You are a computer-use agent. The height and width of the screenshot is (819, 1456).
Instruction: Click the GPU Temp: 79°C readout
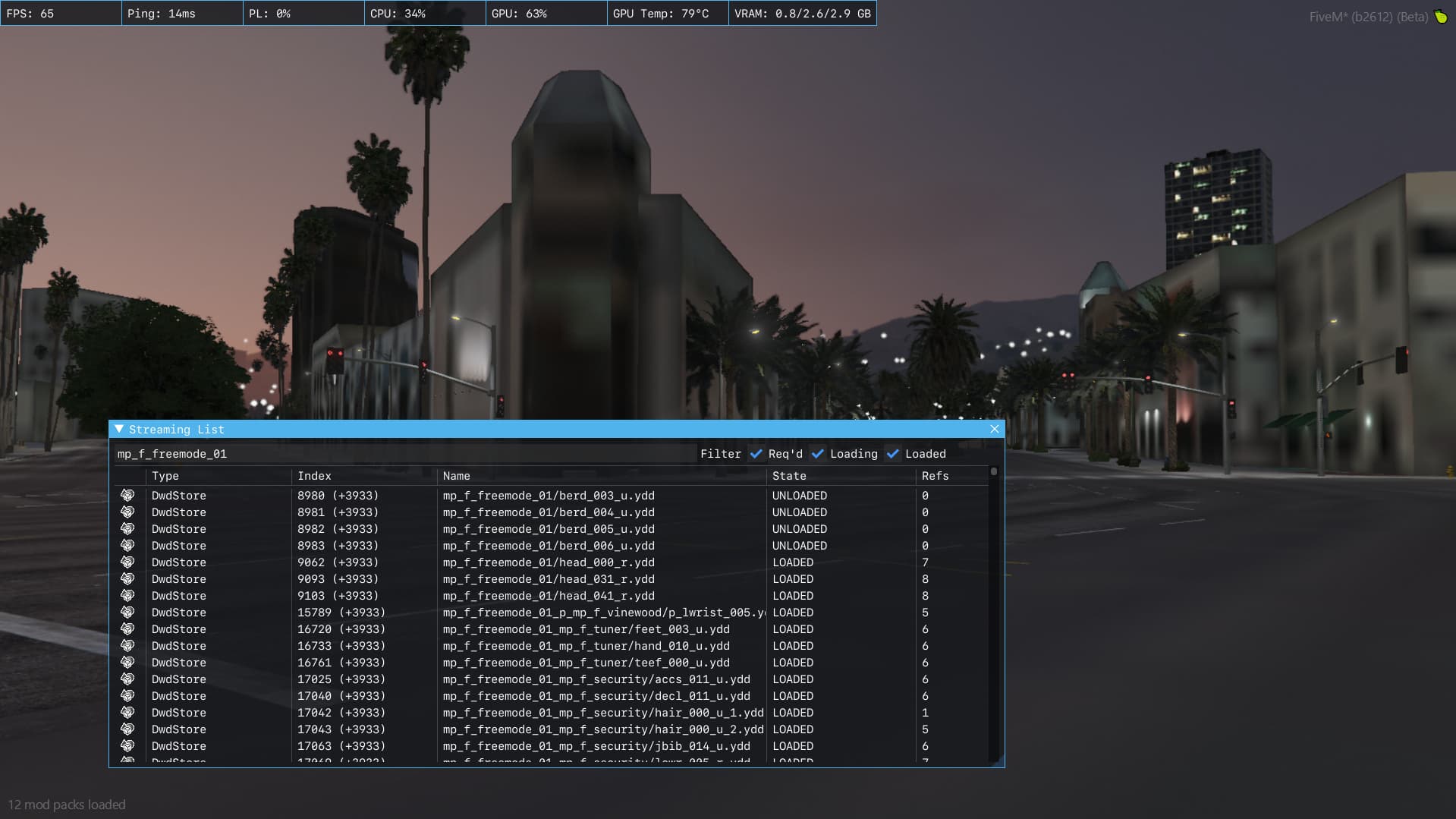click(668, 14)
